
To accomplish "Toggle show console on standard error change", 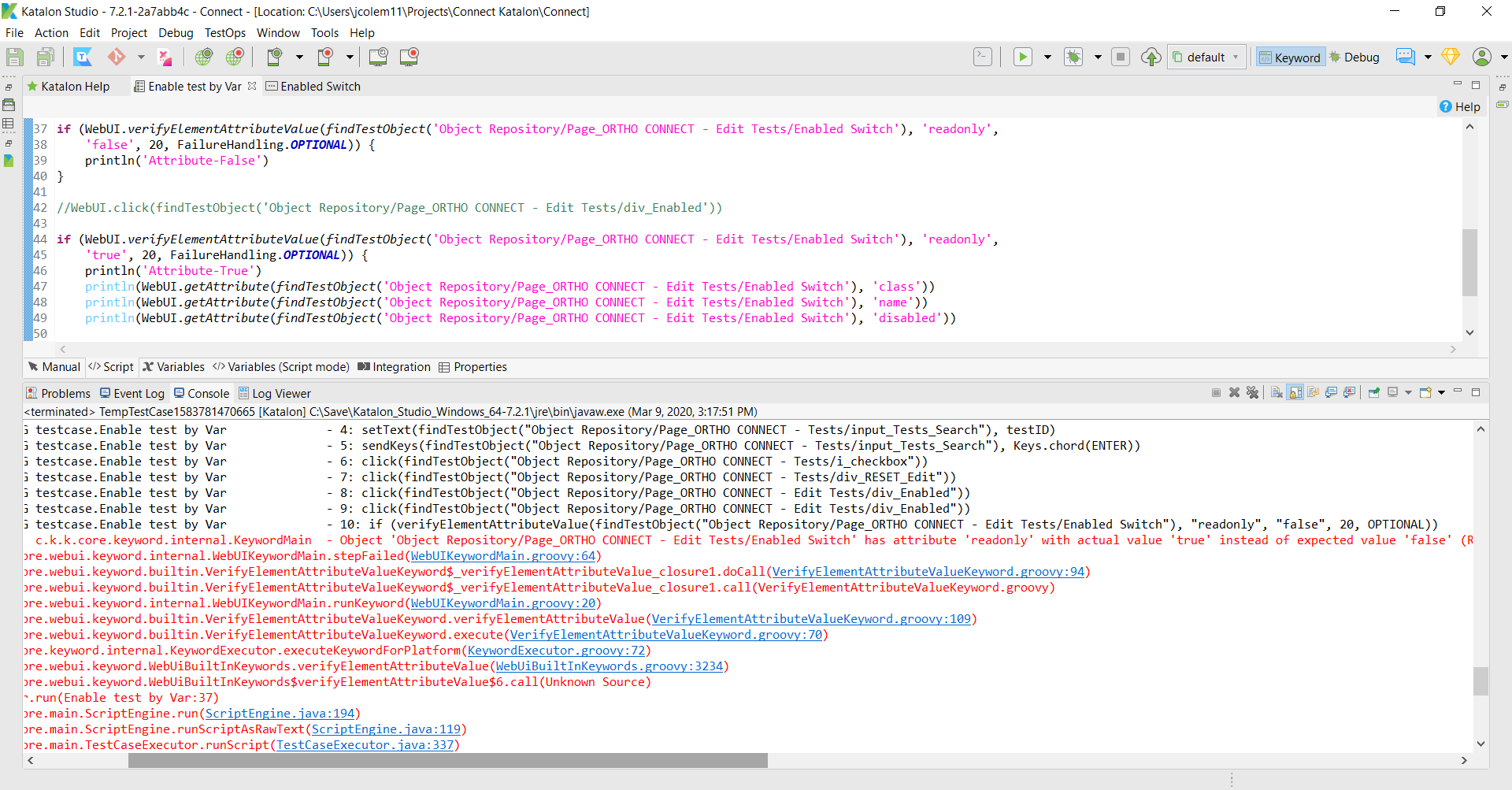I will (x=1350, y=393).
